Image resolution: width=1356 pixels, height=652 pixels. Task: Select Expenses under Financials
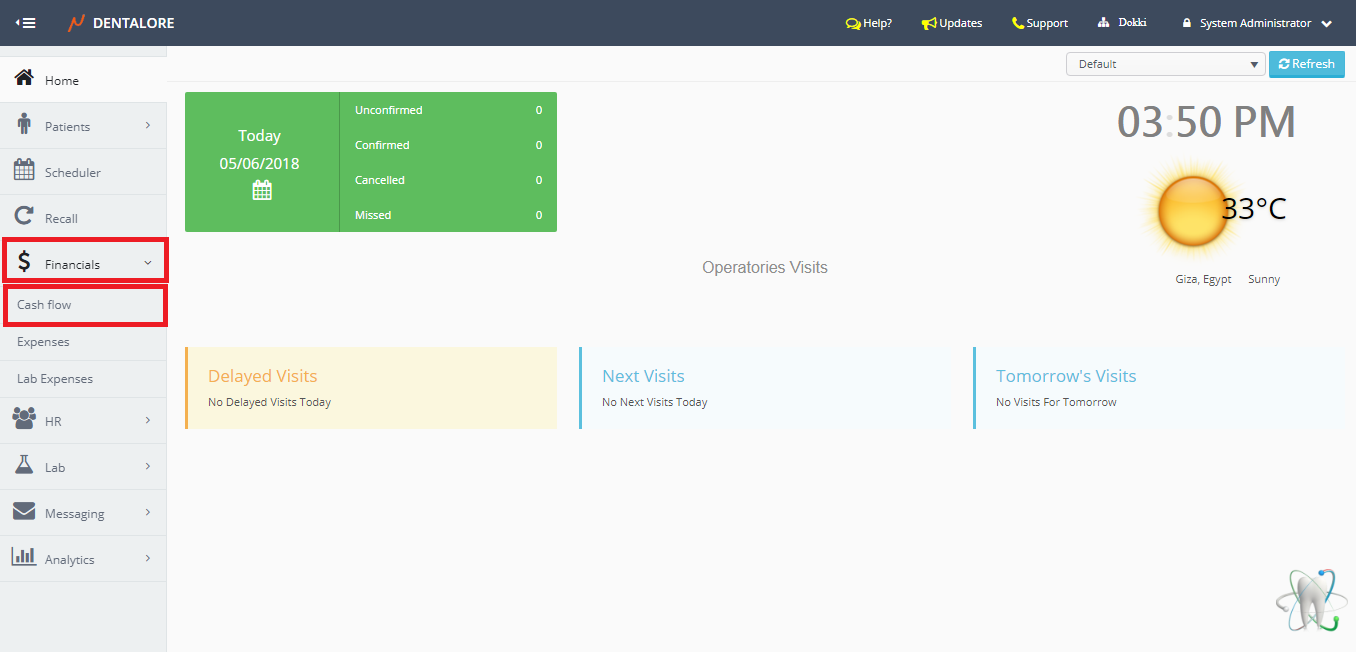pyautogui.click(x=43, y=342)
